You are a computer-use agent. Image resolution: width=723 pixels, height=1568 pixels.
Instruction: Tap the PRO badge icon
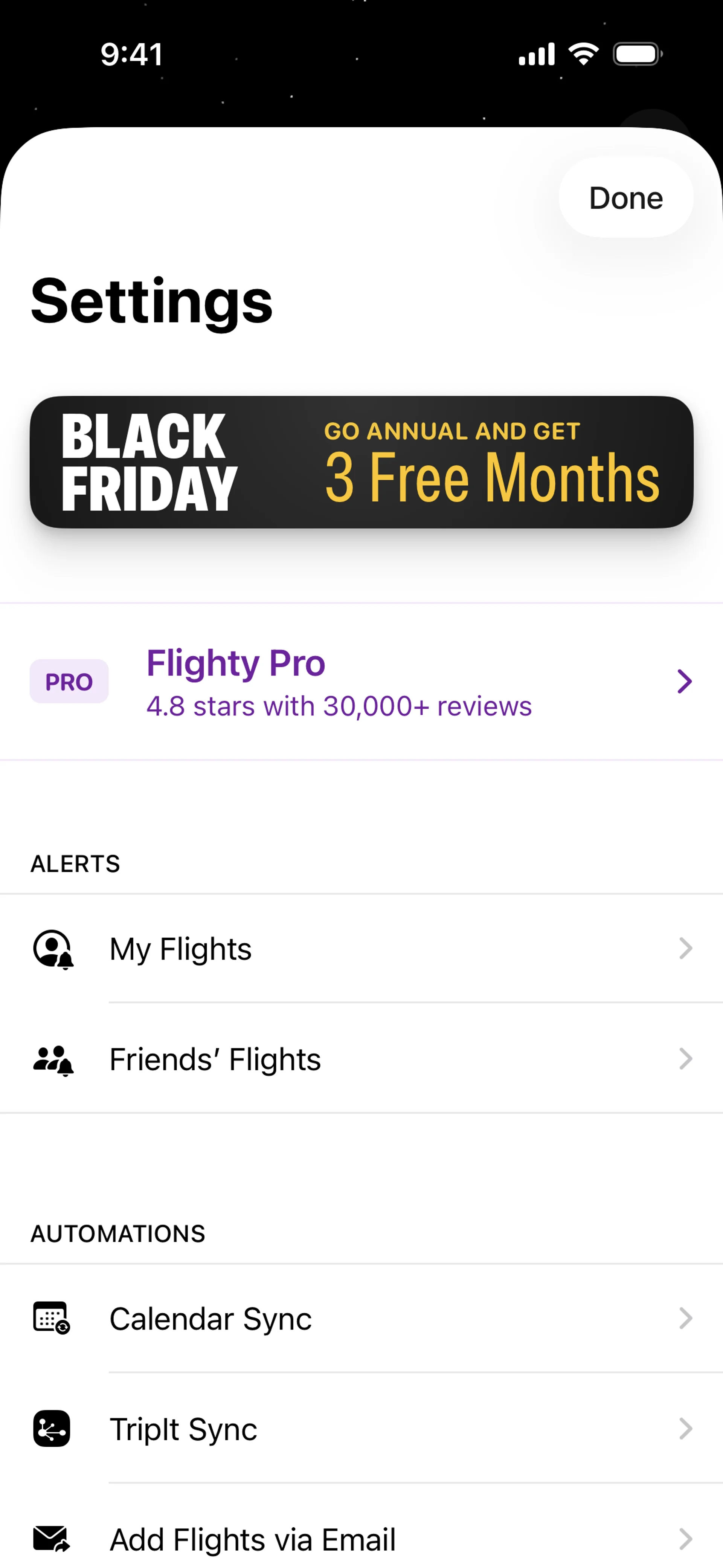69,681
